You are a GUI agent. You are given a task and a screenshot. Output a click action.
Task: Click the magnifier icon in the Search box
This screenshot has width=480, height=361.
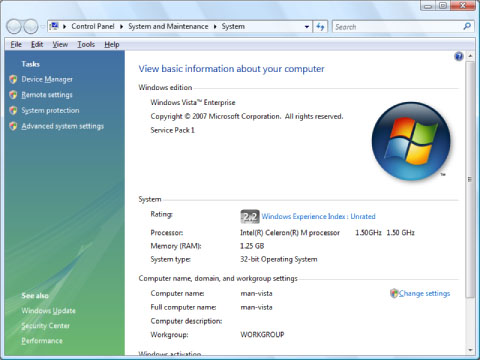pyautogui.click(x=467, y=26)
